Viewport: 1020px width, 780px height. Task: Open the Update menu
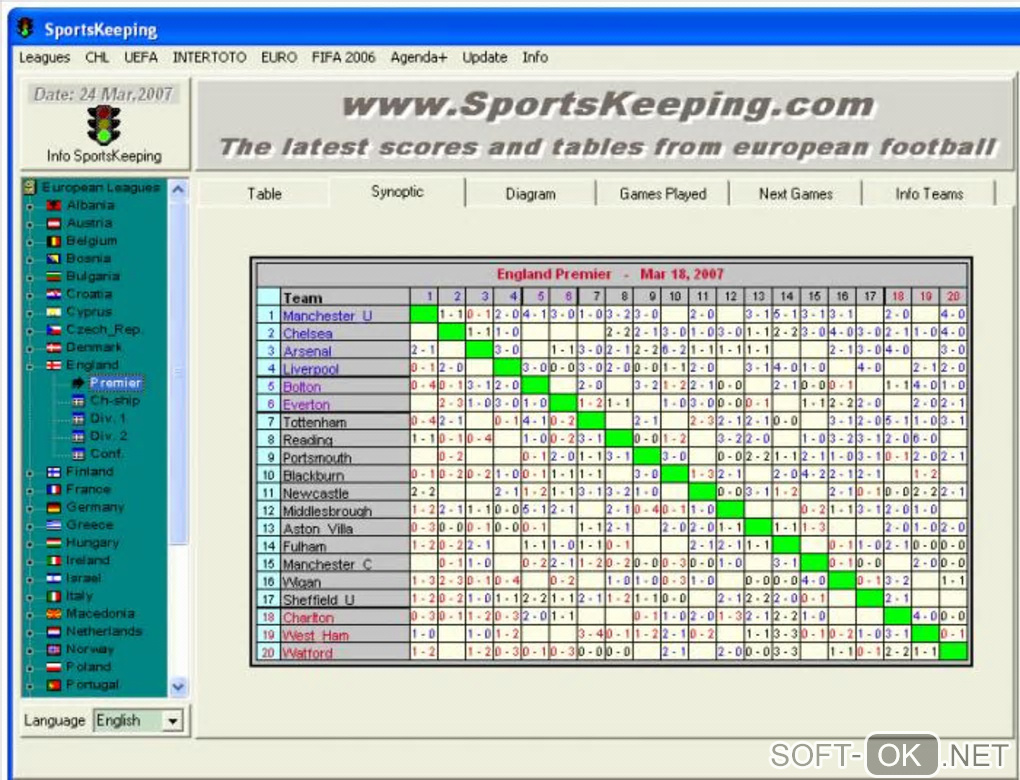(485, 57)
